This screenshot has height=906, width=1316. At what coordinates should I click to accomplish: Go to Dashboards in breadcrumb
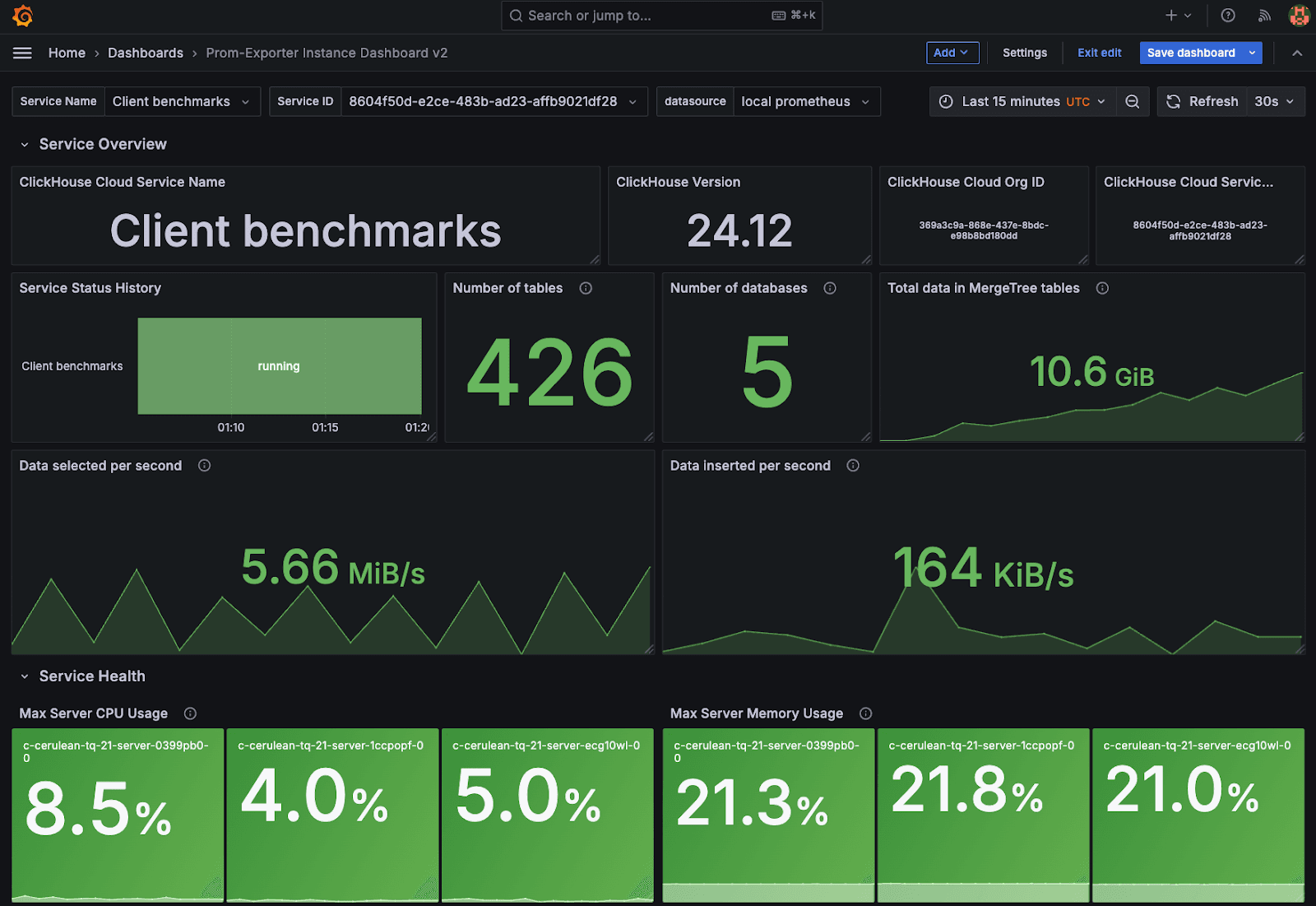[146, 53]
